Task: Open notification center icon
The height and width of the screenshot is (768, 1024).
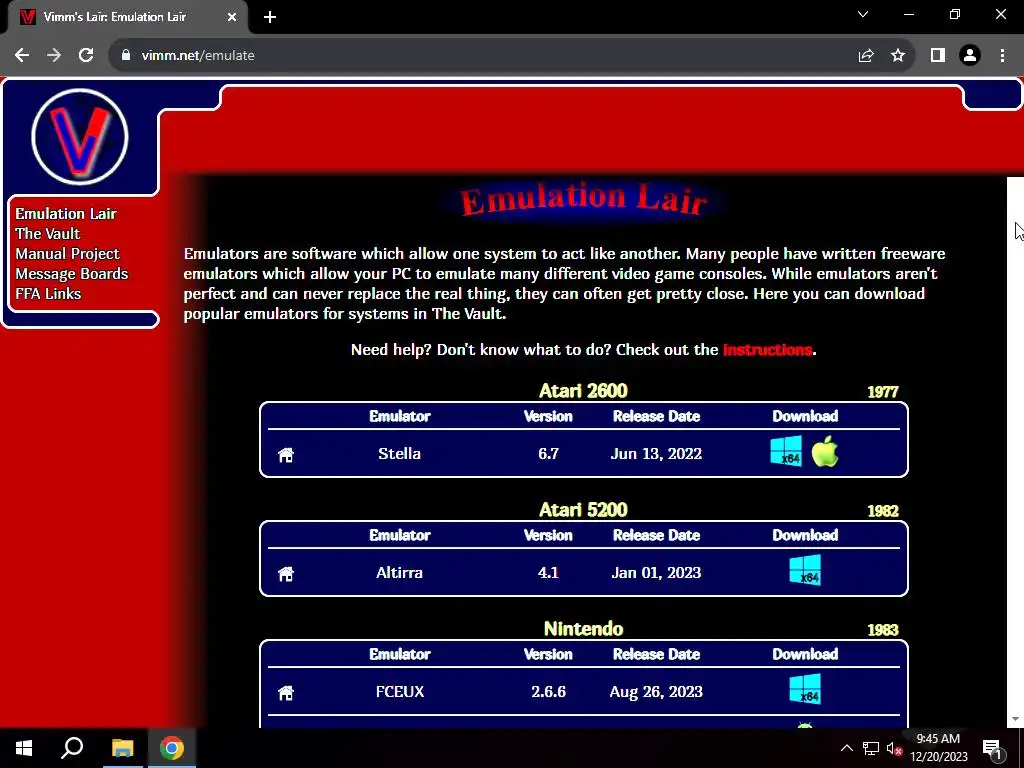Action: [x=992, y=748]
